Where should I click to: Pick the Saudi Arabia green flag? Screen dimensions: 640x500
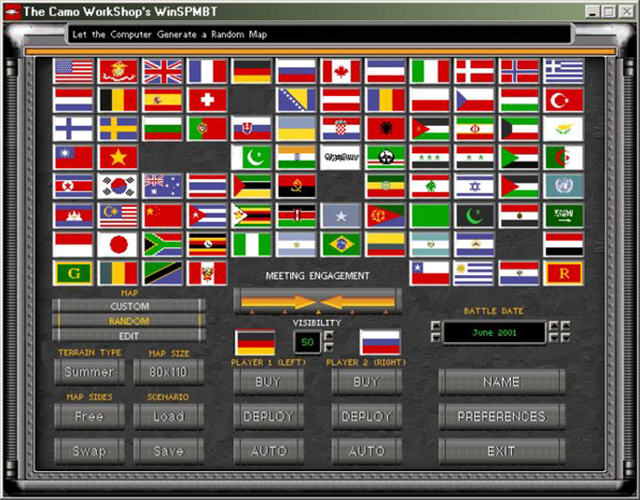coord(563,216)
